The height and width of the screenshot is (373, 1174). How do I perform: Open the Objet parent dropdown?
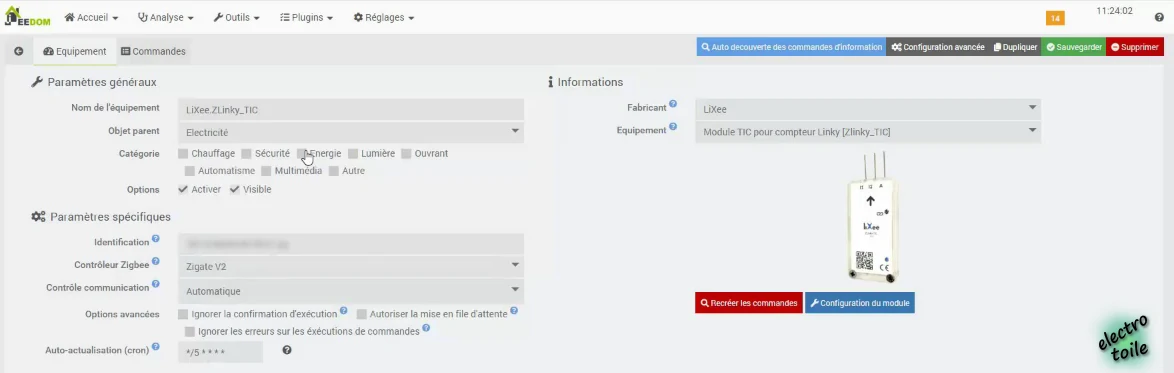pos(350,132)
